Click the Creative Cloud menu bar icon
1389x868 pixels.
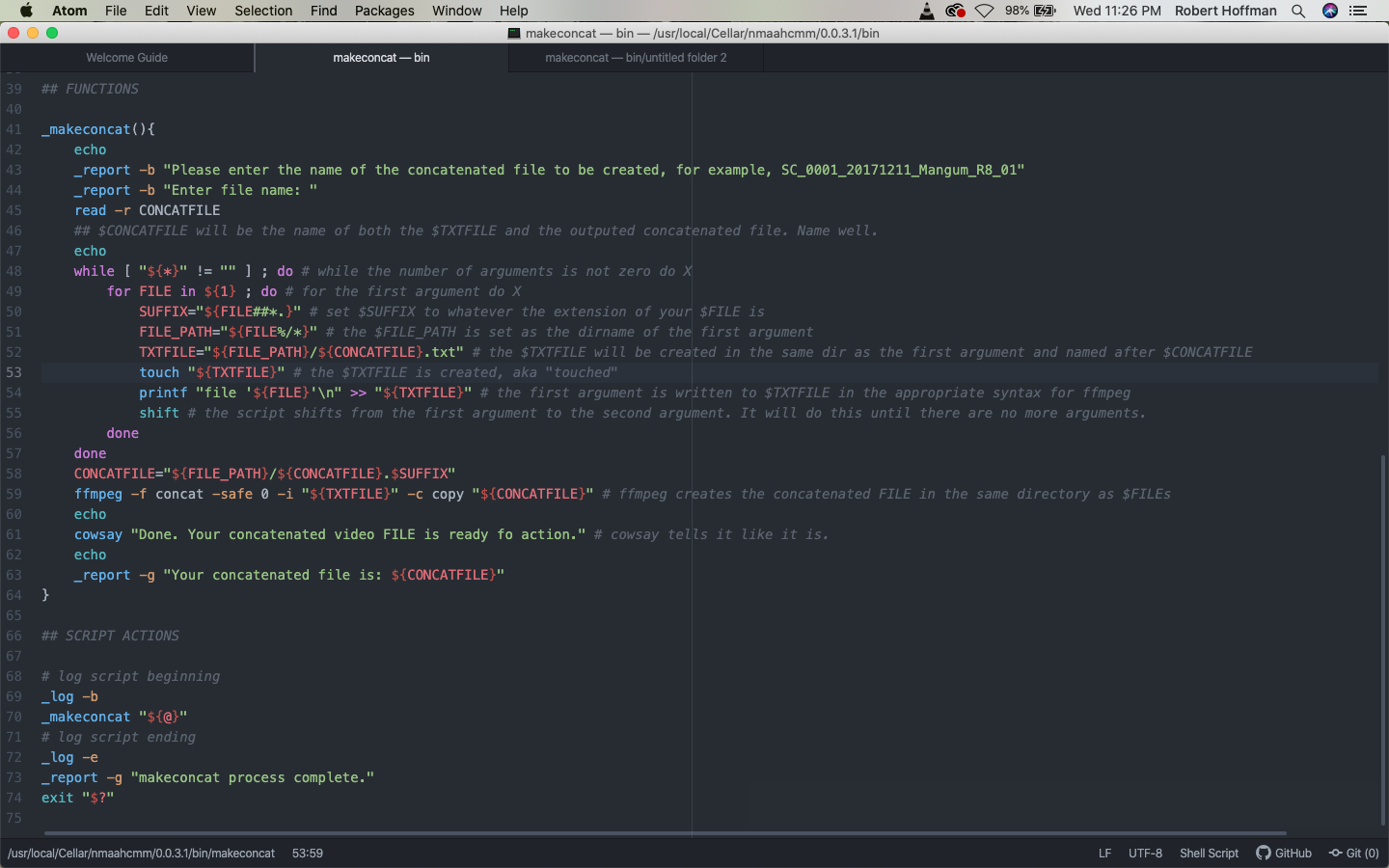click(x=955, y=11)
